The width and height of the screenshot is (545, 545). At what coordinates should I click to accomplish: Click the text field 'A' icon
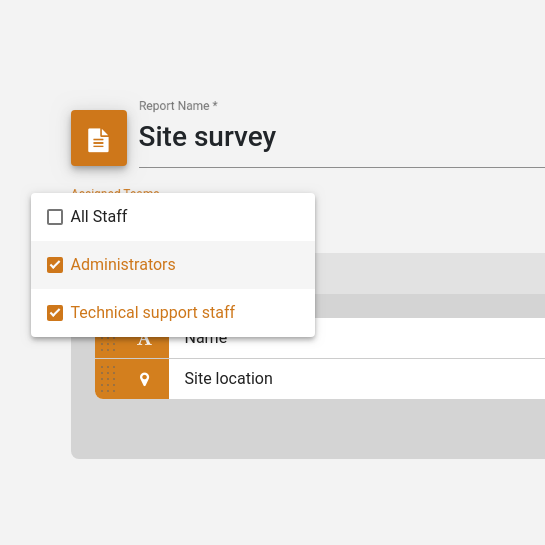click(x=144, y=341)
